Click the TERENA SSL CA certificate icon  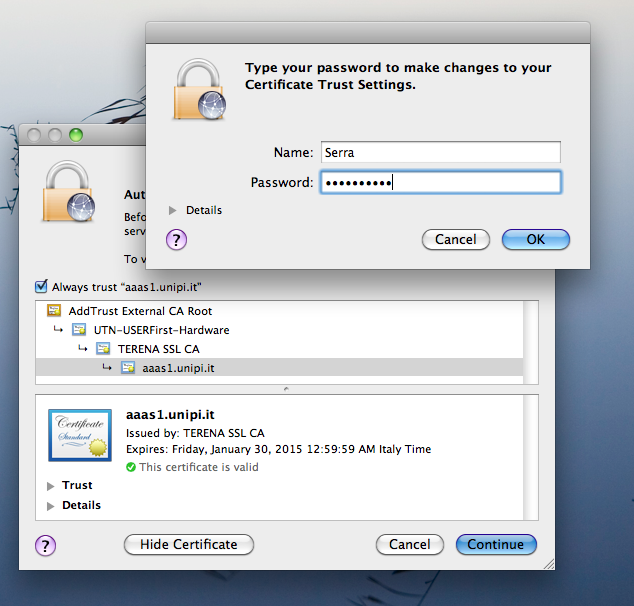[x=103, y=348]
